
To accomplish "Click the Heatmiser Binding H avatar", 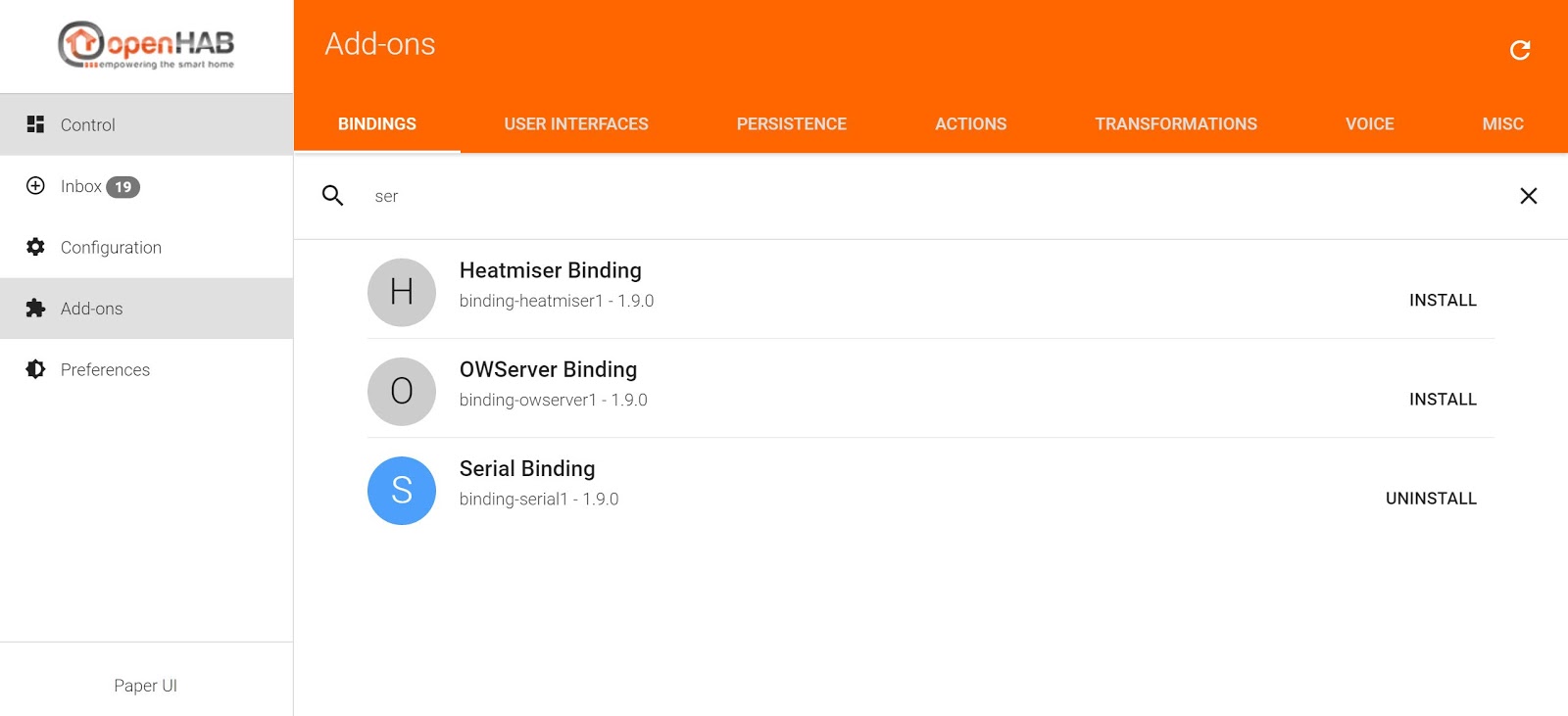I will coord(402,292).
